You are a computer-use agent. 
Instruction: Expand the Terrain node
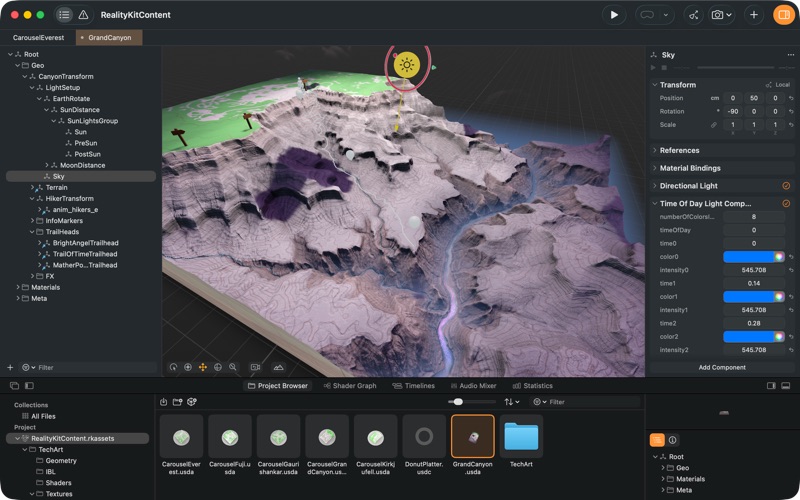pos(32,187)
